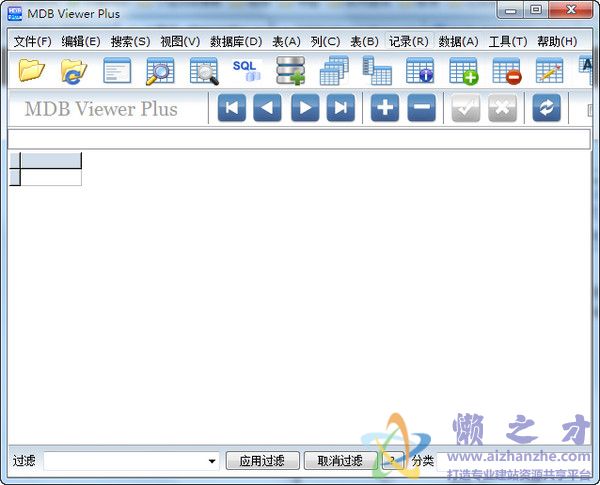This screenshot has height=485, width=600.
Task: Click the filter help question mark button
Action: [393, 461]
